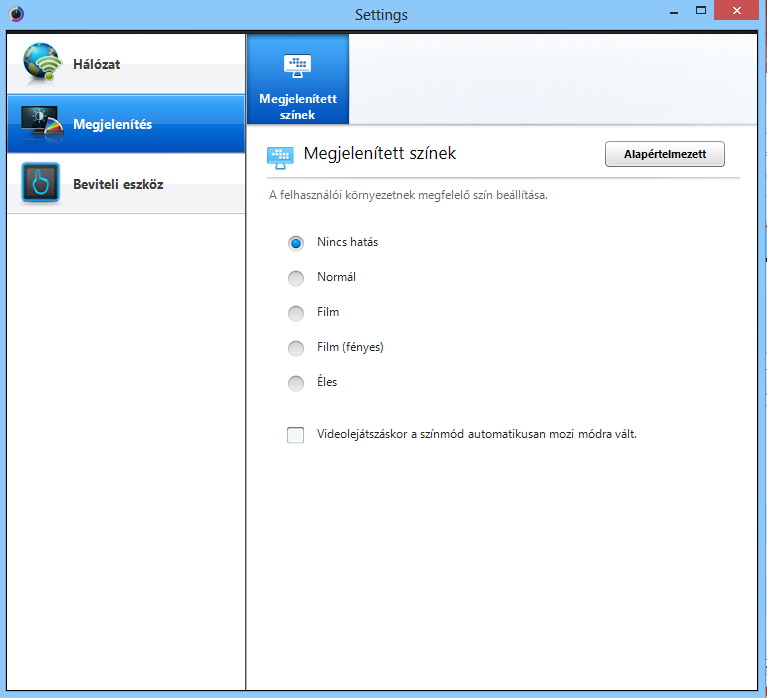This screenshot has height=698, width=767.
Task: Close the Settings window
Action: coord(737,10)
